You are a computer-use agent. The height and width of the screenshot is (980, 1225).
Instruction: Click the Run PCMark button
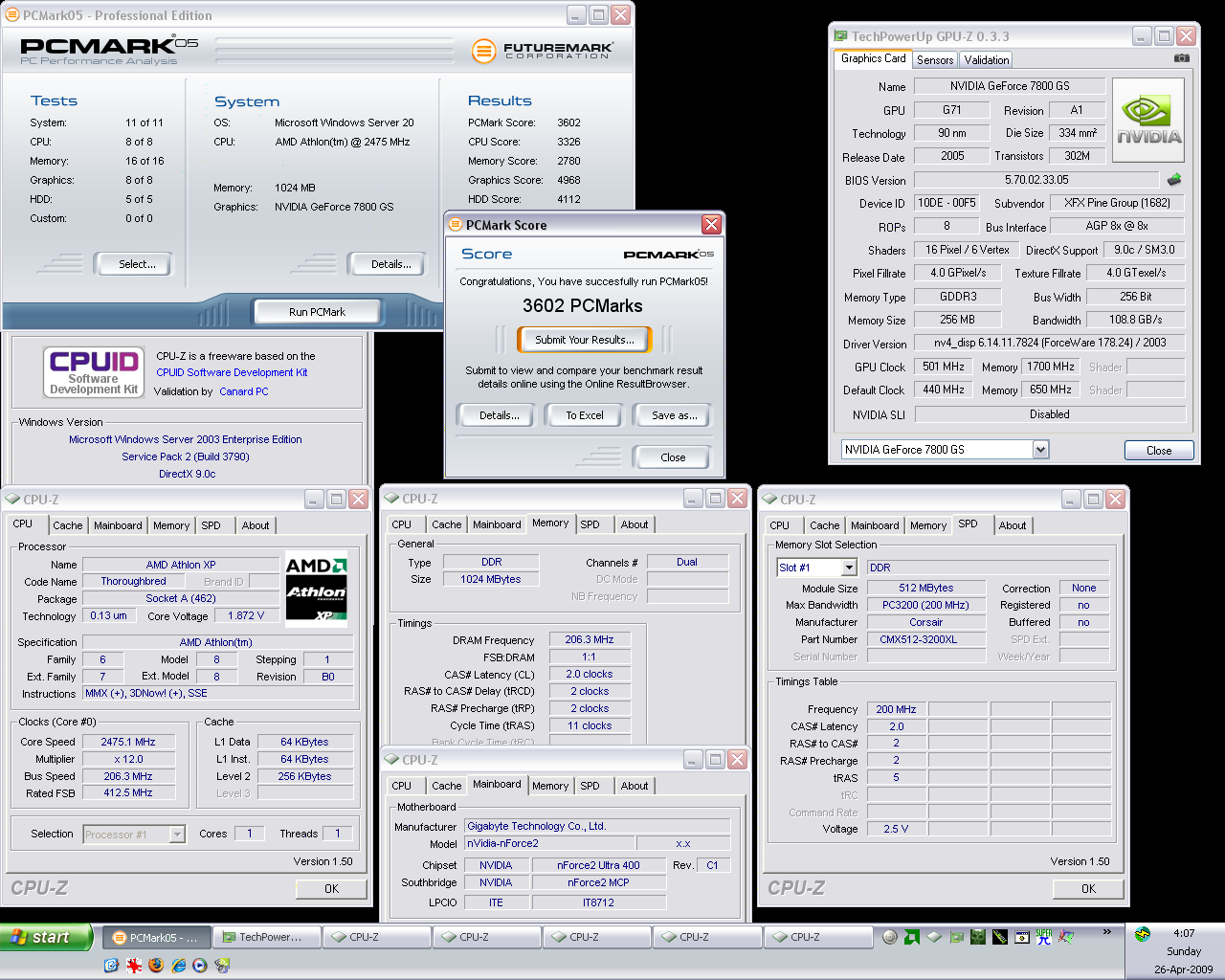pos(317,312)
